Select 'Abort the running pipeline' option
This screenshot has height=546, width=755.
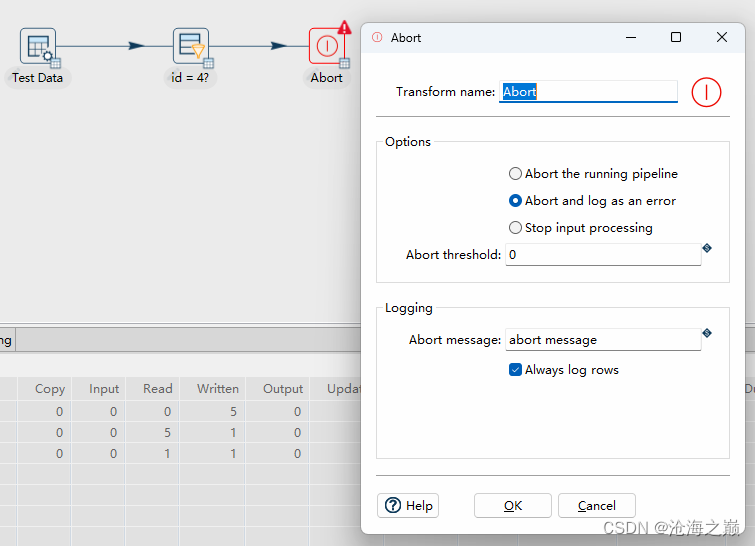[x=593, y=173]
